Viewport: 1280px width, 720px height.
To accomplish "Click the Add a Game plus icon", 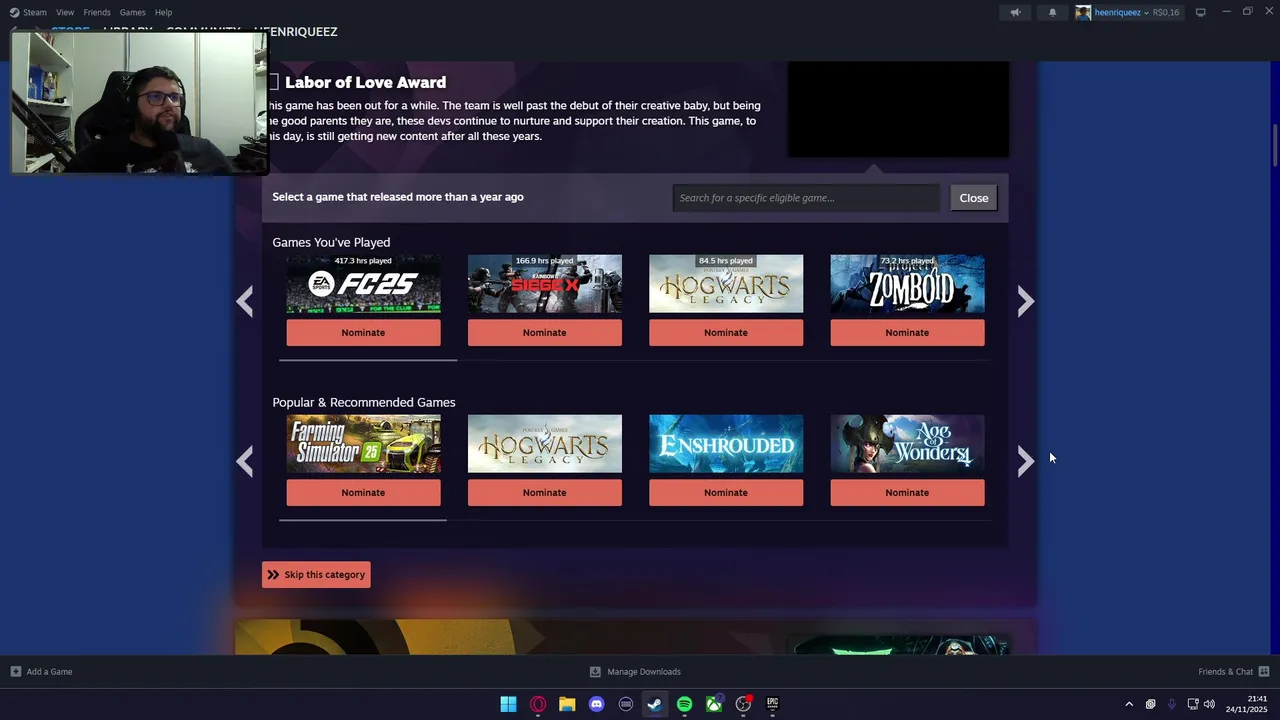I will point(15,672).
